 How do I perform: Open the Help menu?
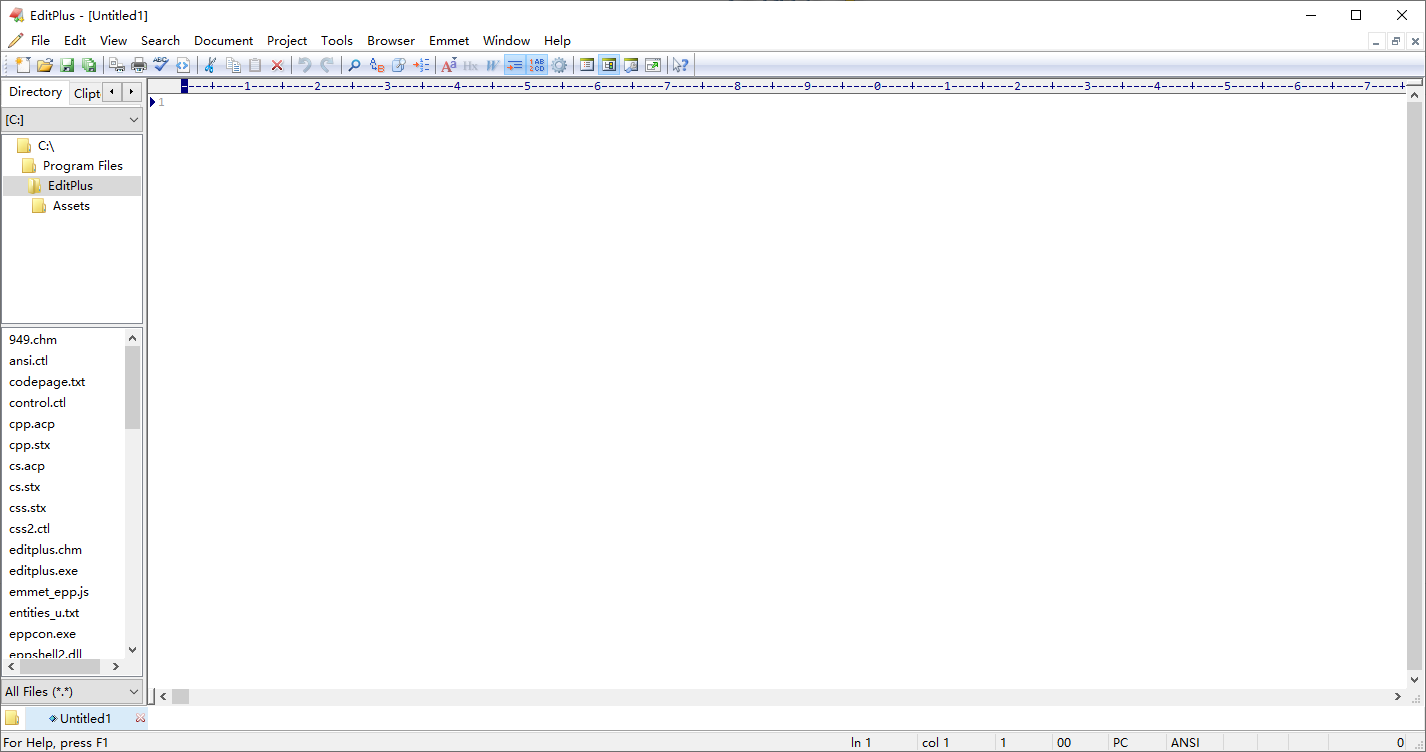click(x=557, y=41)
